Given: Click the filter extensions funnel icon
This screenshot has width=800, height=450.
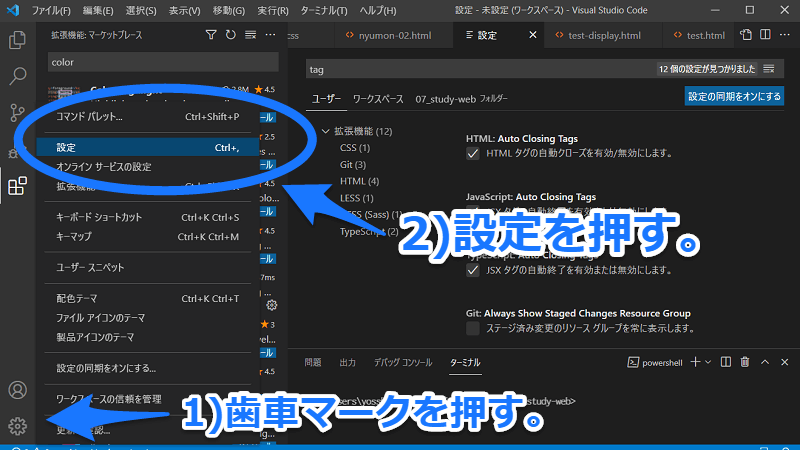Looking at the screenshot, I should coord(211,35).
